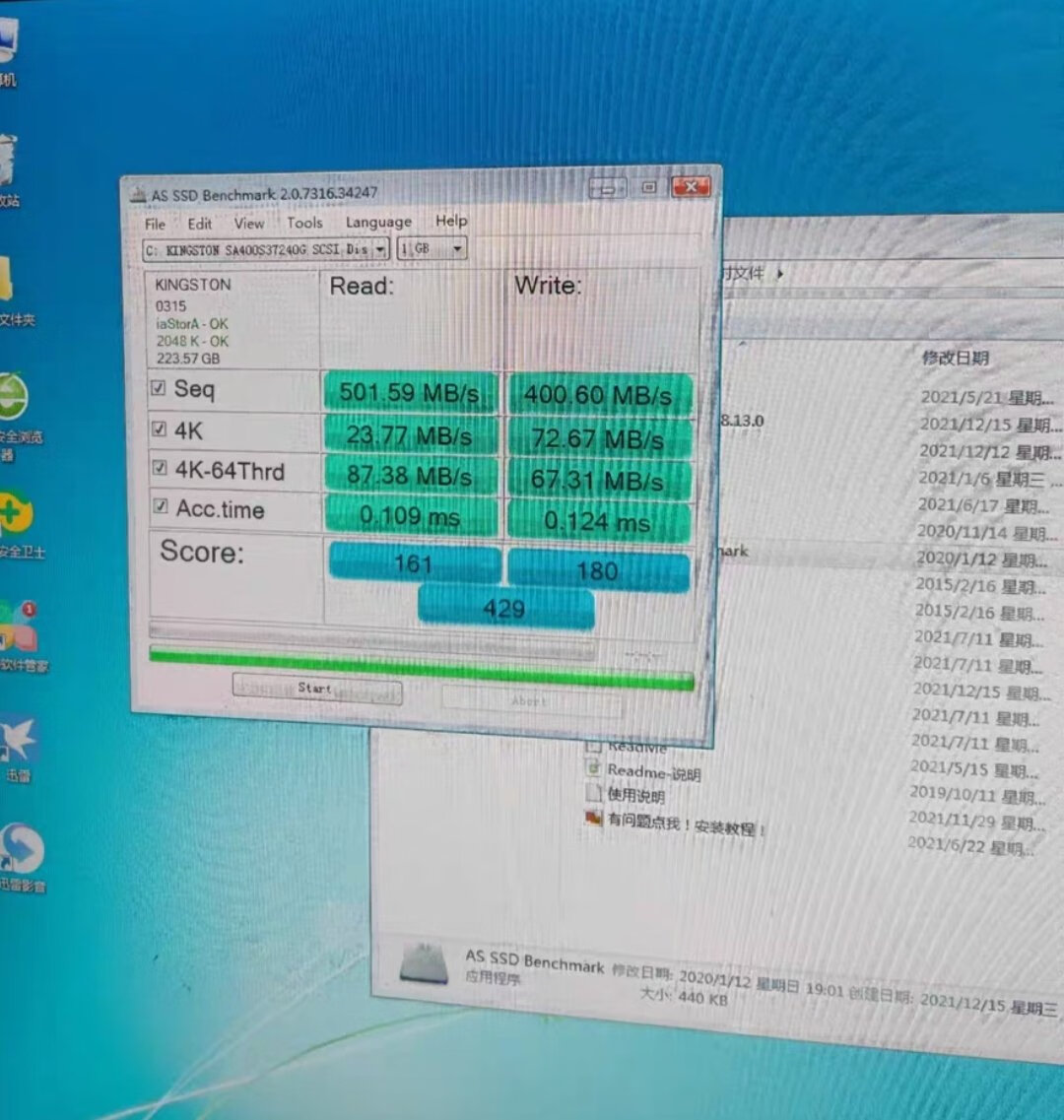Viewport: 1064px width, 1120px height.
Task: Toggle the 4K test checkbox
Action: pos(159,428)
